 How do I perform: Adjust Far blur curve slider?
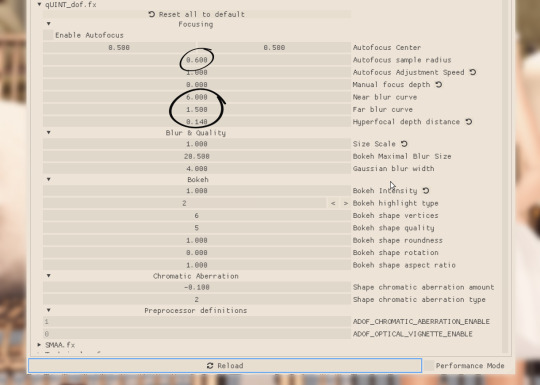[x=197, y=110]
